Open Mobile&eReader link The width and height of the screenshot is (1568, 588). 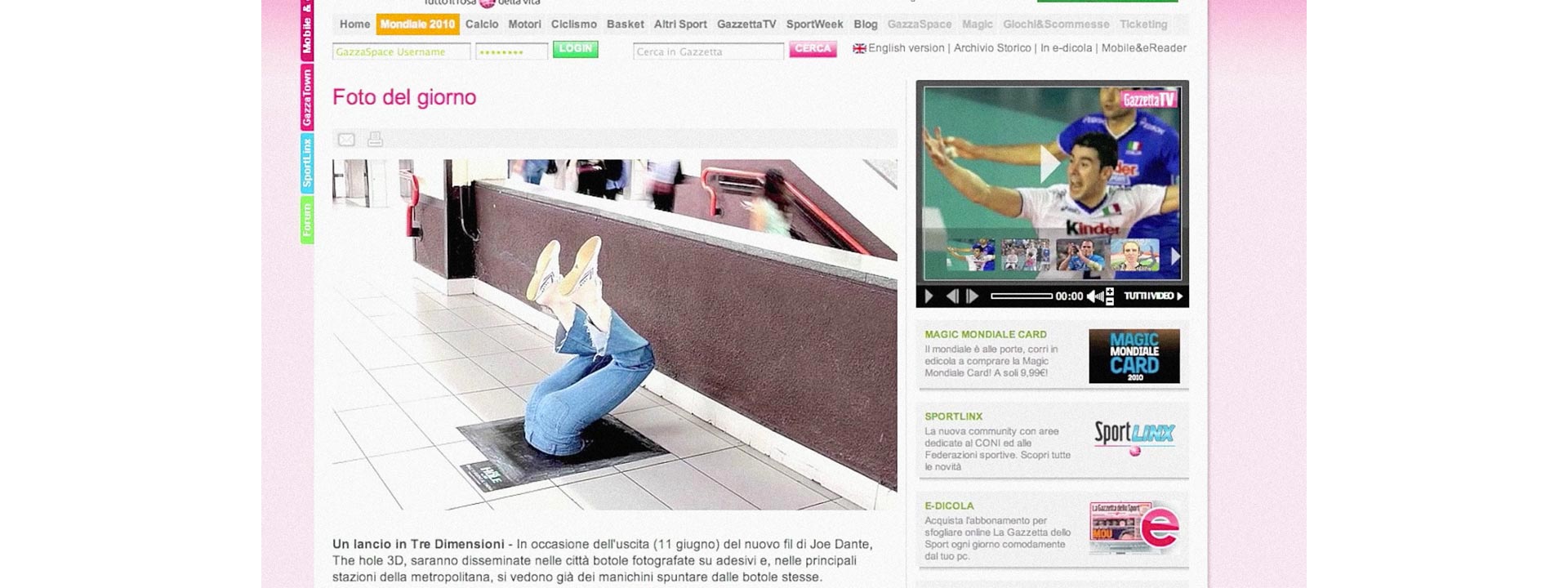(1143, 48)
